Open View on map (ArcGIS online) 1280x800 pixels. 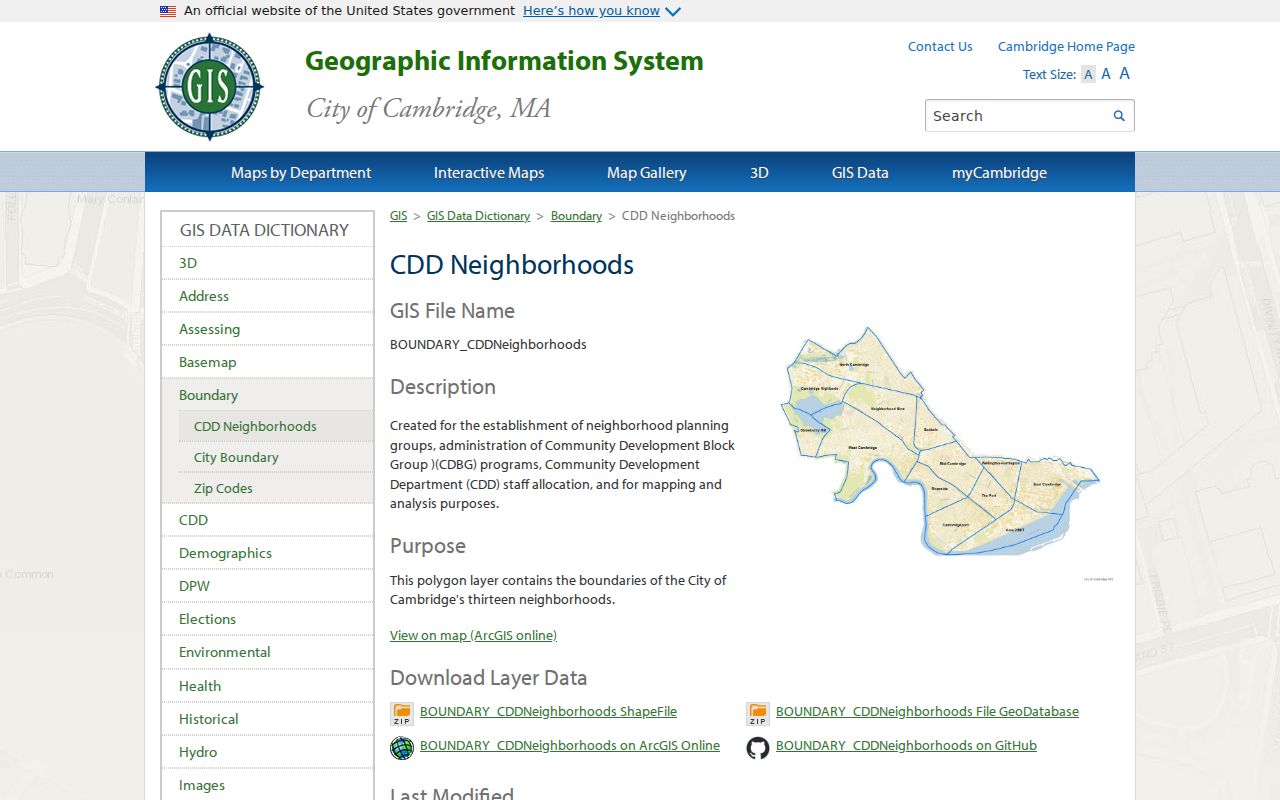tap(473, 635)
